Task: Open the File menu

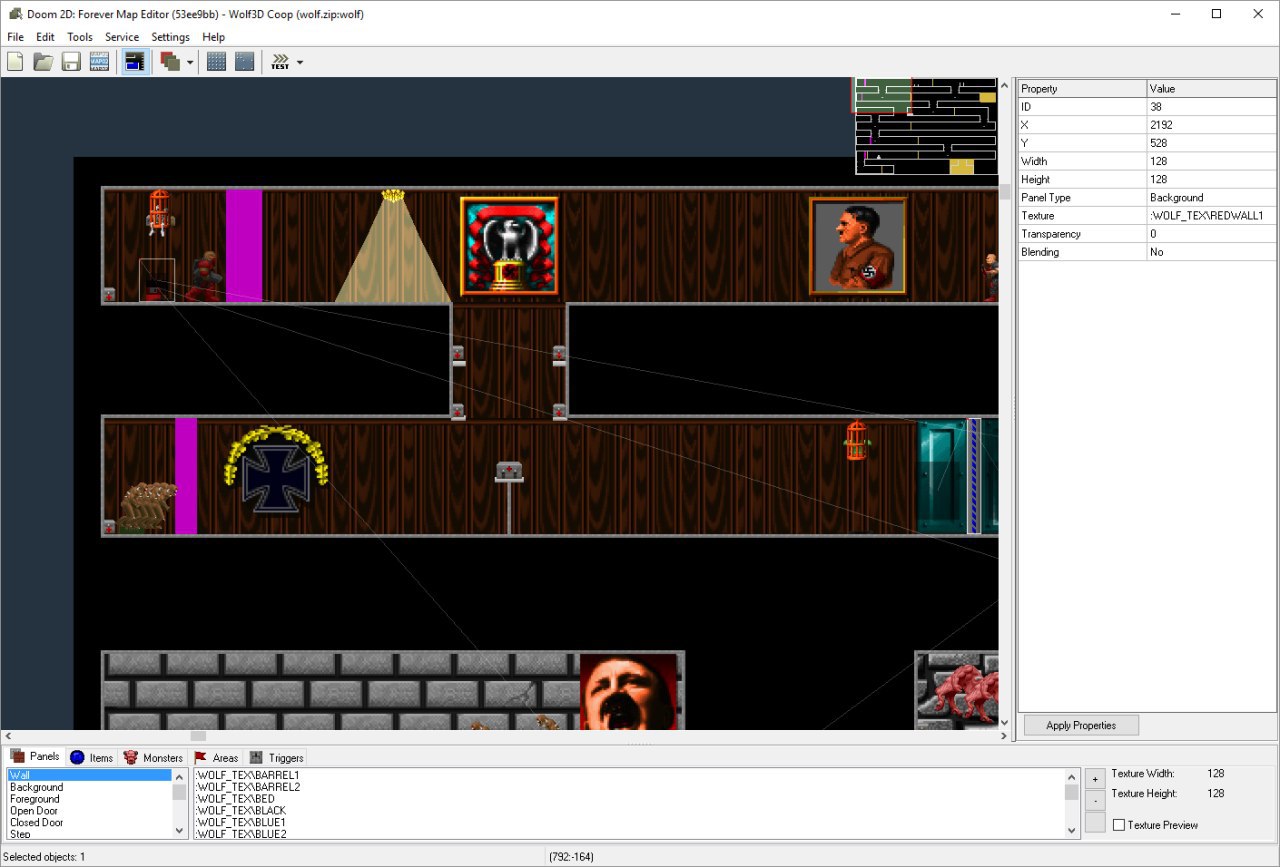Action: 15,37
